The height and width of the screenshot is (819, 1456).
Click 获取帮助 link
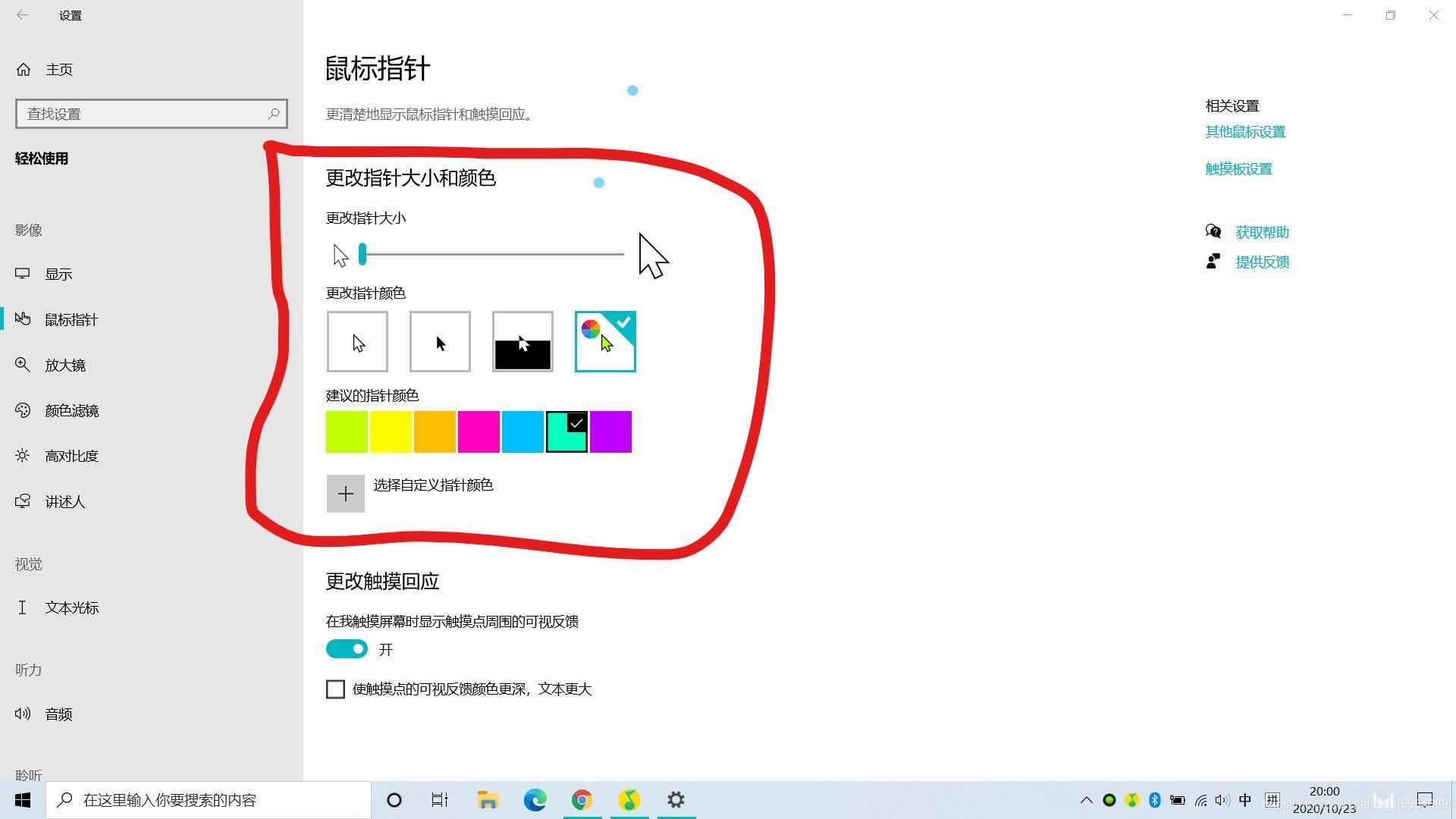[x=1262, y=232]
